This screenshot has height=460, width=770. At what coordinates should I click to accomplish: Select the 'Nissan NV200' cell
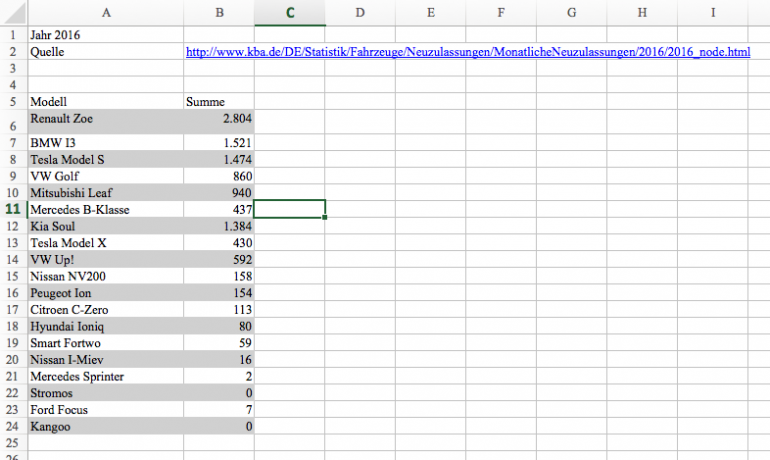click(106, 276)
